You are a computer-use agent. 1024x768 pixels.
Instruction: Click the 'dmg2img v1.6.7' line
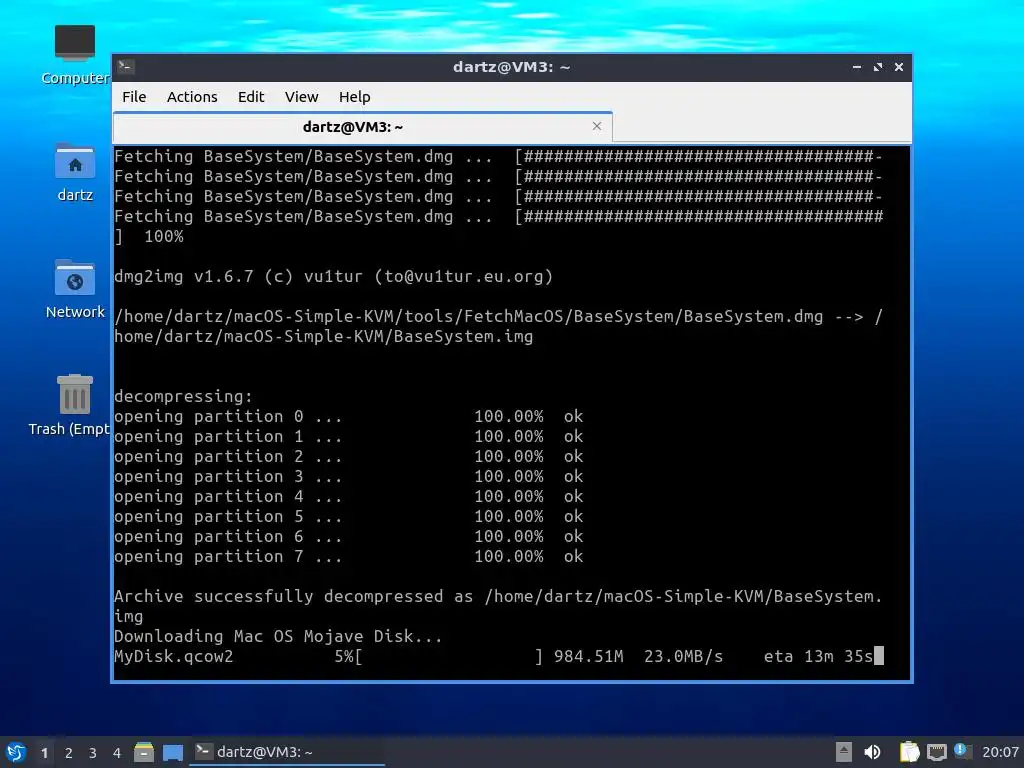333,276
